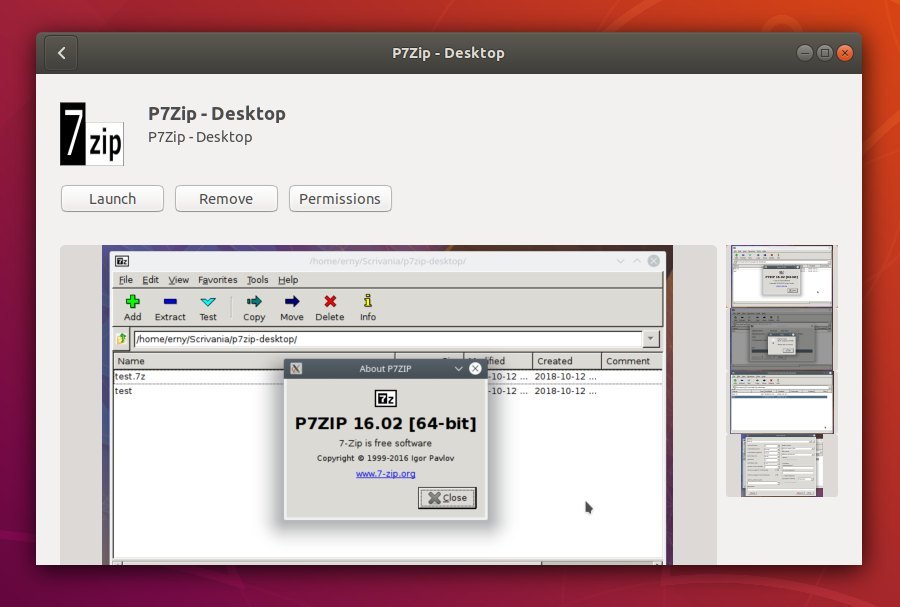Image resolution: width=900 pixels, height=607 pixels.
Task: Click the Extract minus icon in screenshot
Action: pos(170,301)
